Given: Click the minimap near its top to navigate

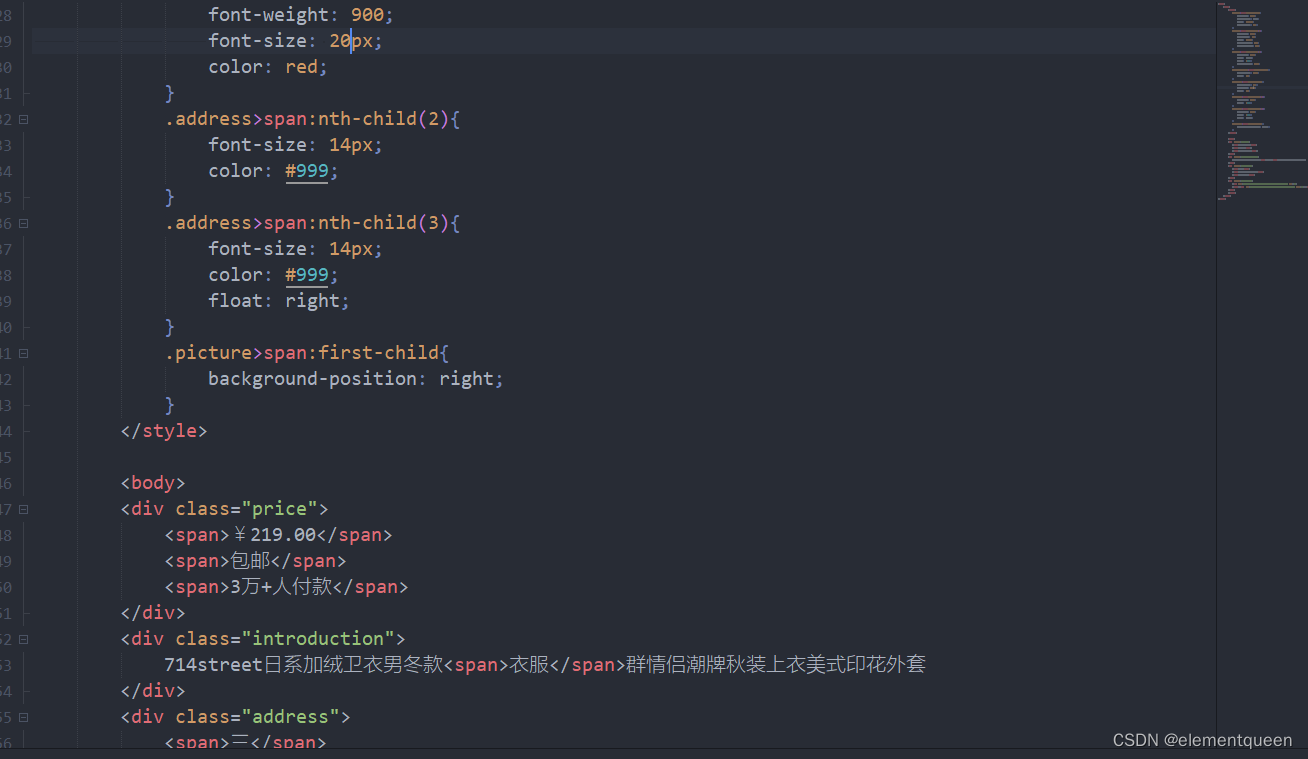Looking at the screenshot, I should point(1250,30).
